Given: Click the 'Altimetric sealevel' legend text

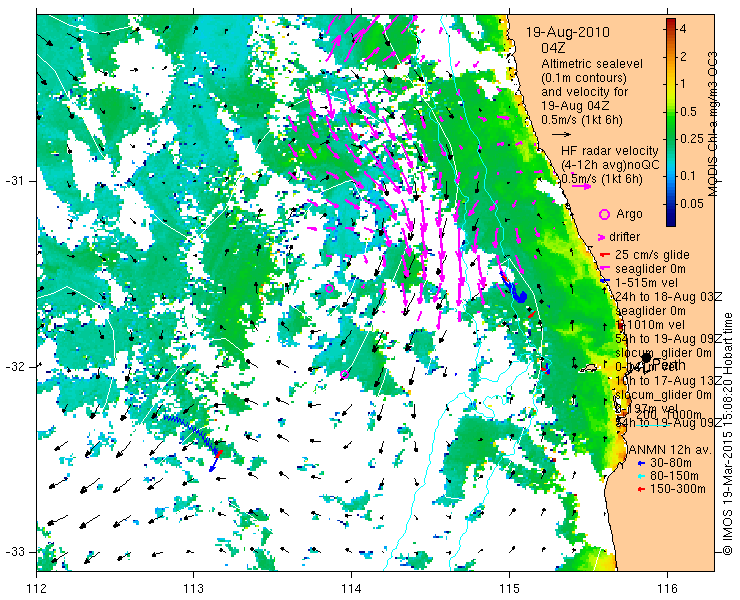Looking at the screenshot, I should (592, 64).
